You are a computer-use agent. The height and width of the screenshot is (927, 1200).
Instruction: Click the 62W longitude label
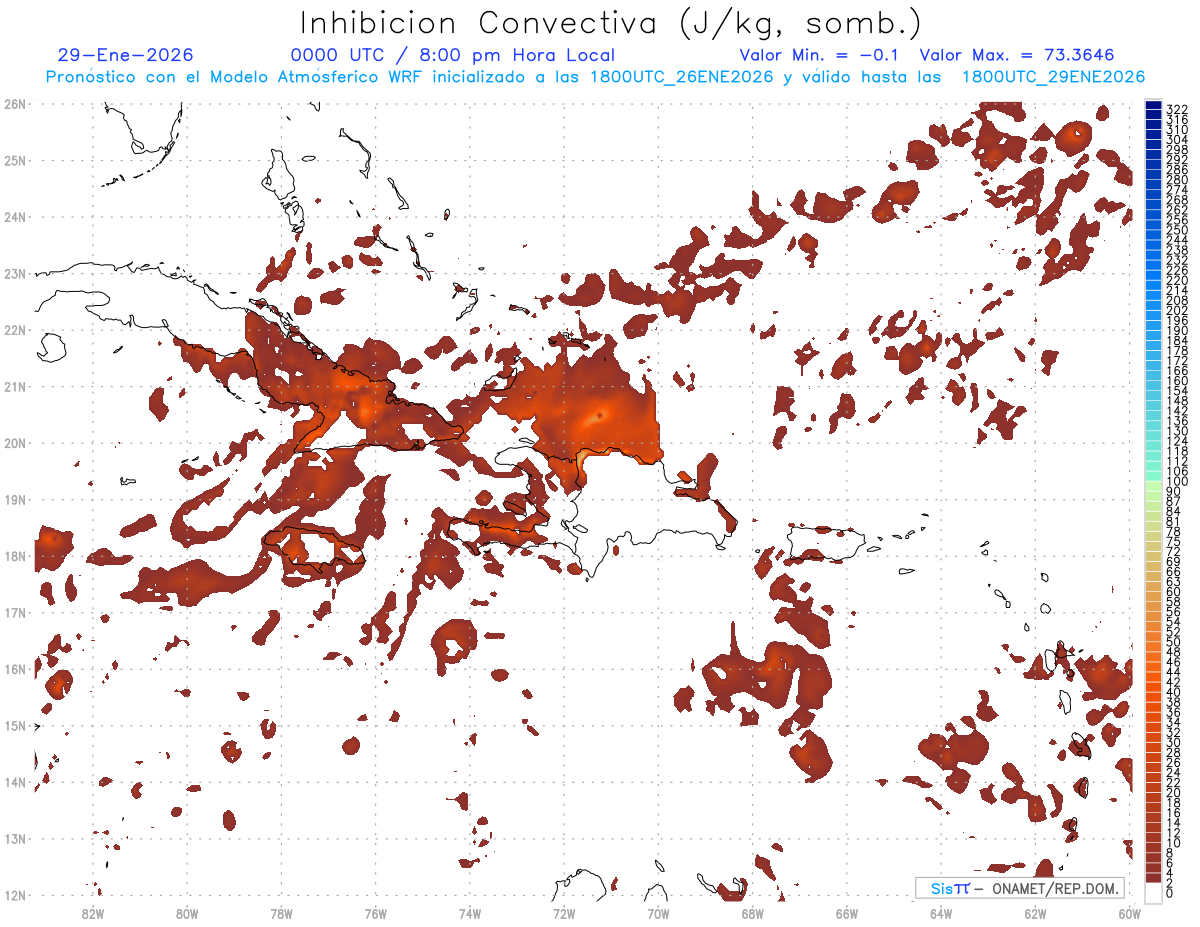tap(1036, 912)
